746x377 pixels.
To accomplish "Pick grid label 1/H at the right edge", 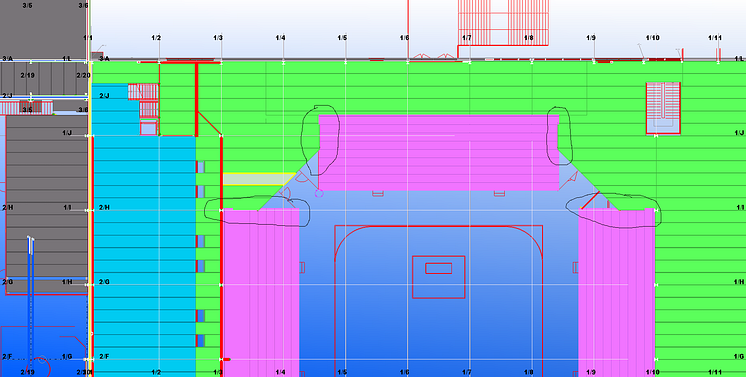I will [739, 282].
